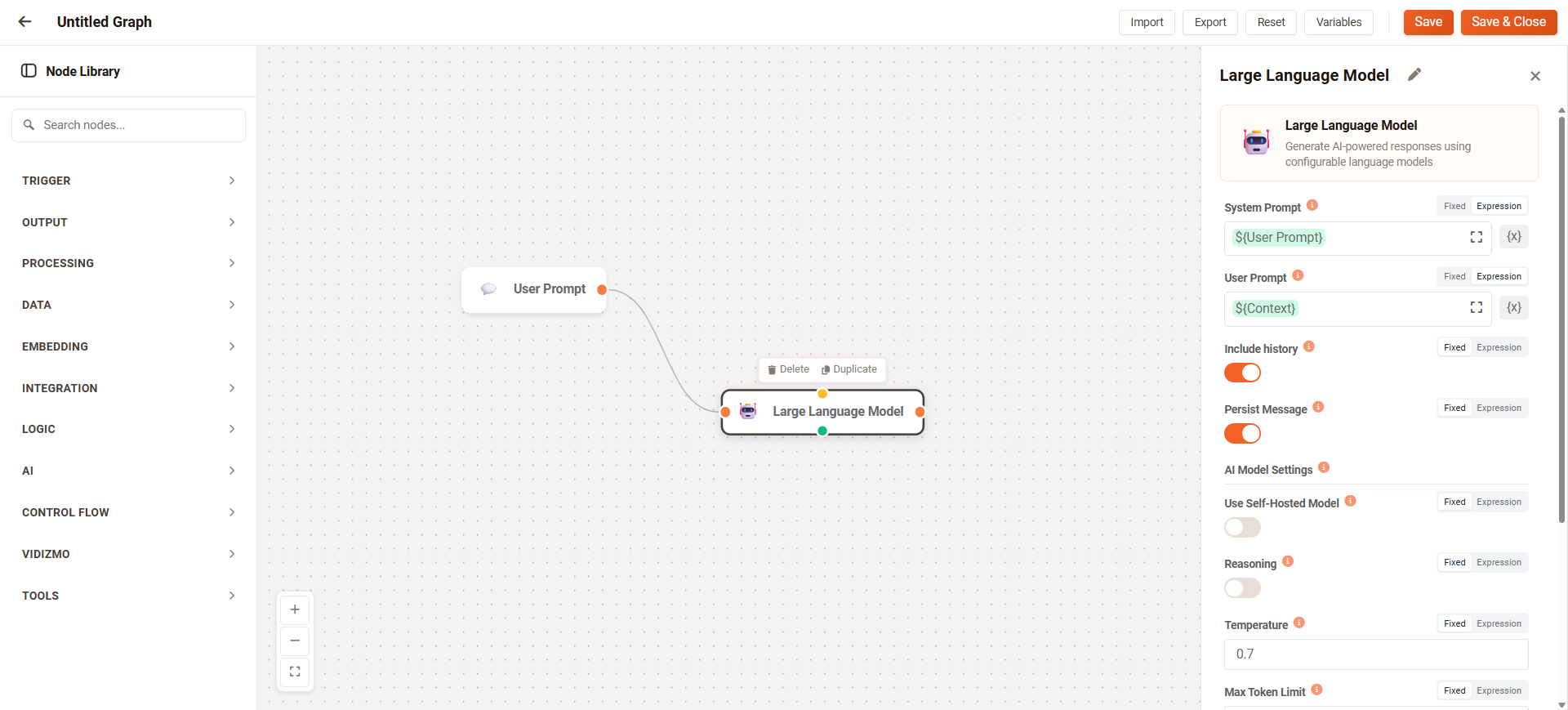Duplicate the selected LLM node
The image size is (1568, 710).
coord(849,369)
